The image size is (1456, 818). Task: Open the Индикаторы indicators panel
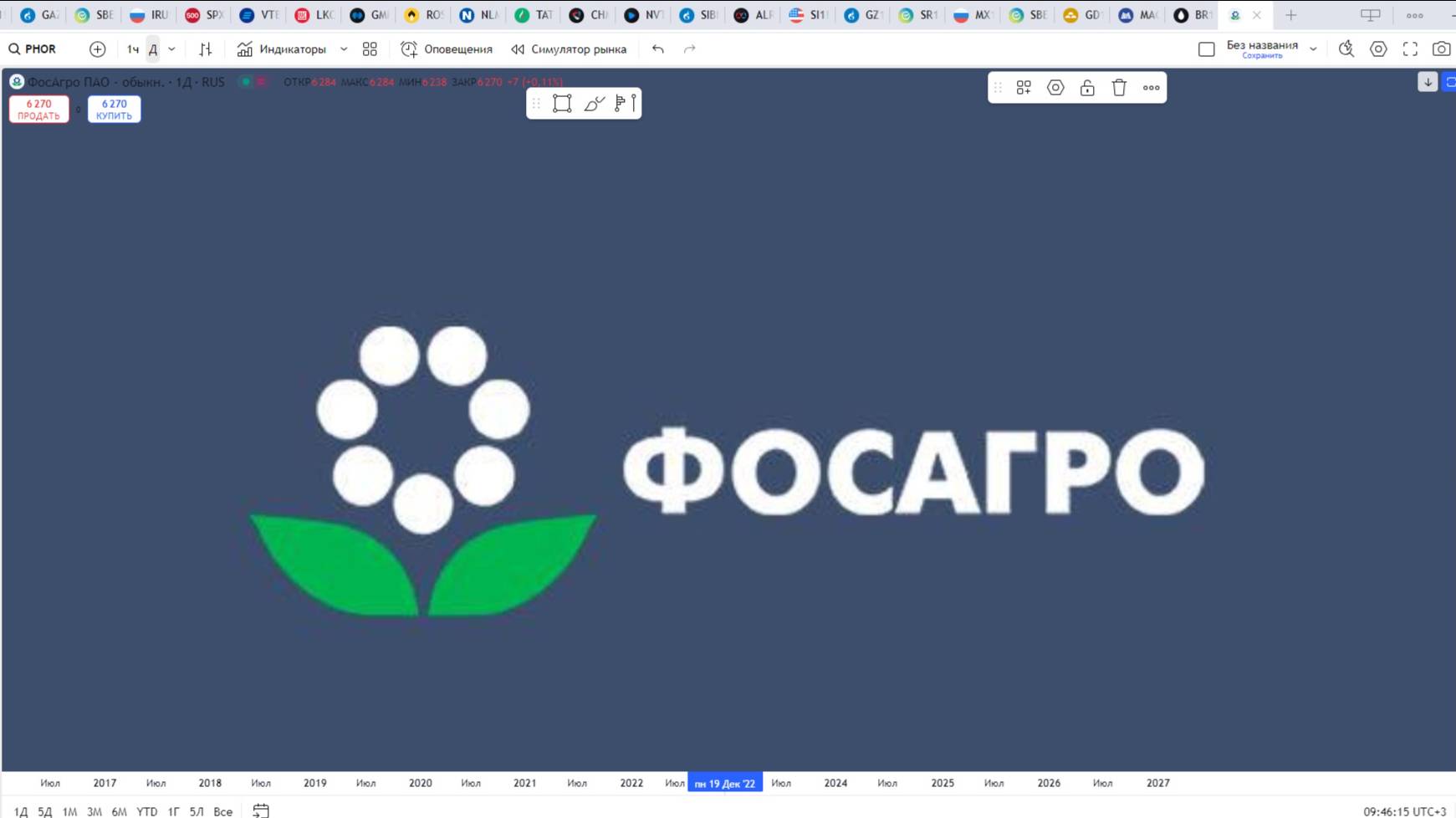point(281,49)
